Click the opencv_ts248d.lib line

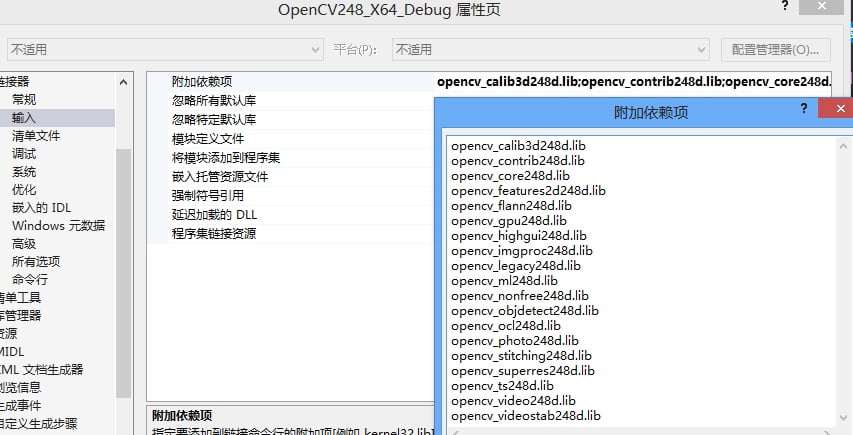point(502,386)
